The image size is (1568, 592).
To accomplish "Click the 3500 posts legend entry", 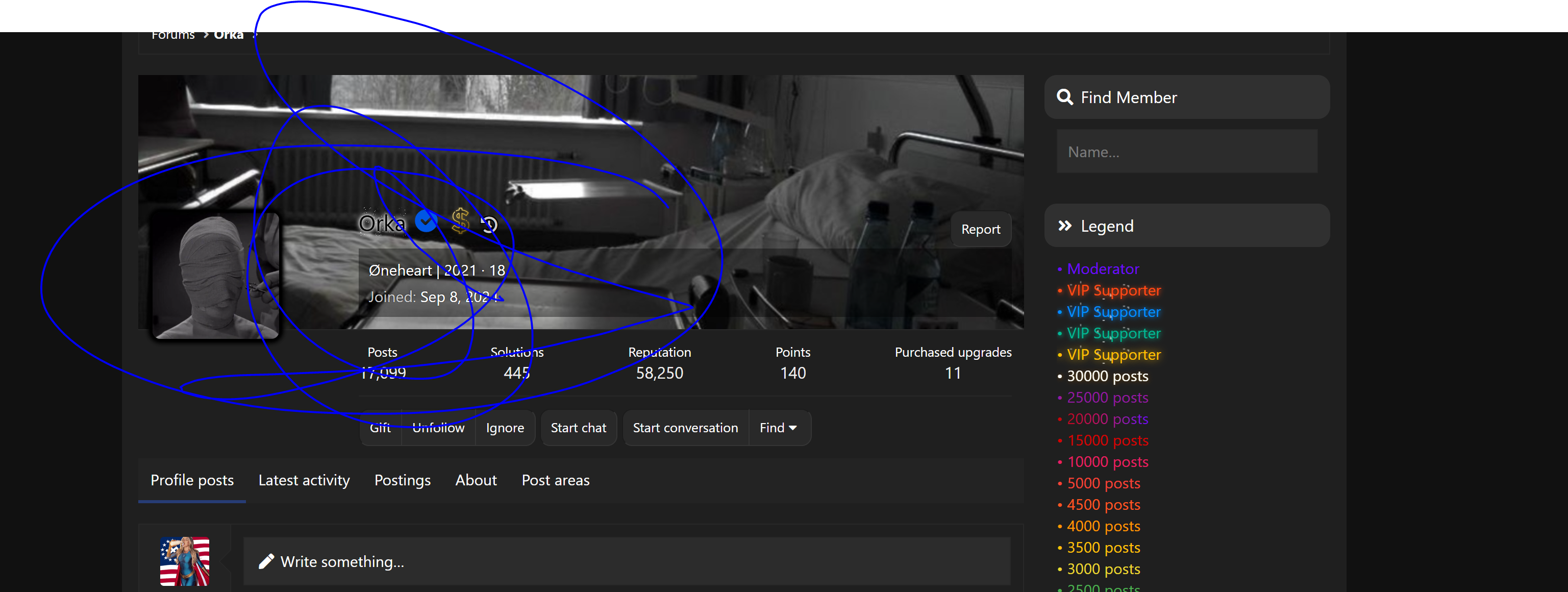I will 1104,548.
